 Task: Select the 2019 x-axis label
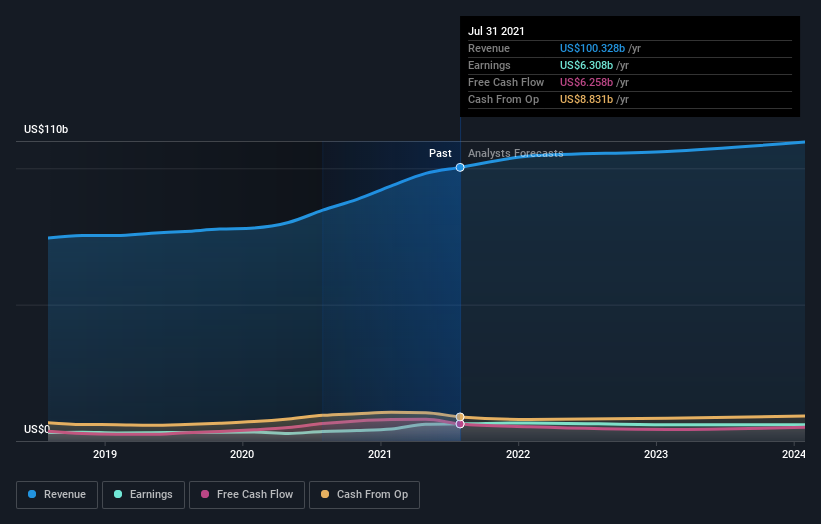[x=105, y=454]
